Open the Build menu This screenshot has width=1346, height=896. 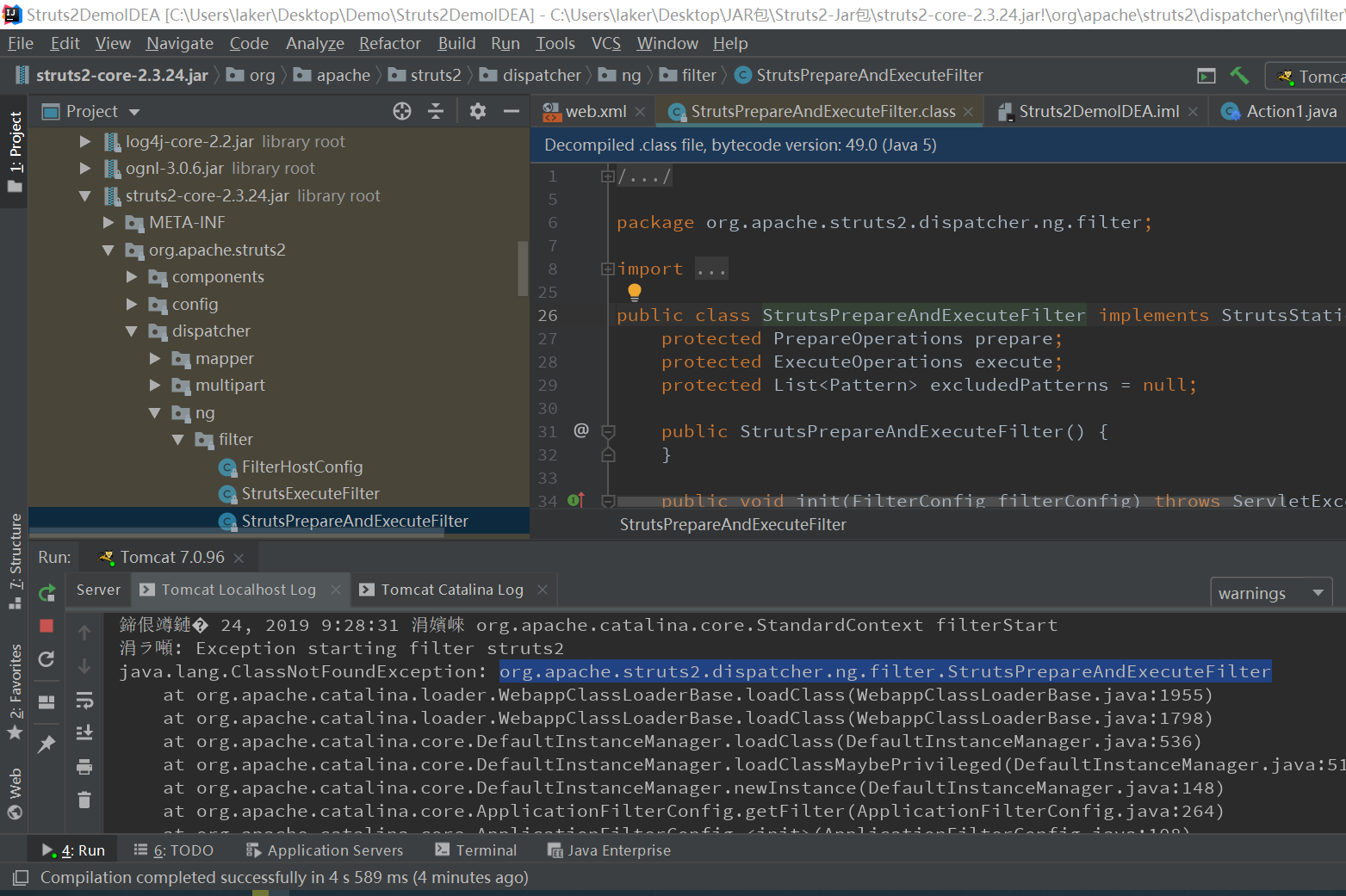(456, 44)
